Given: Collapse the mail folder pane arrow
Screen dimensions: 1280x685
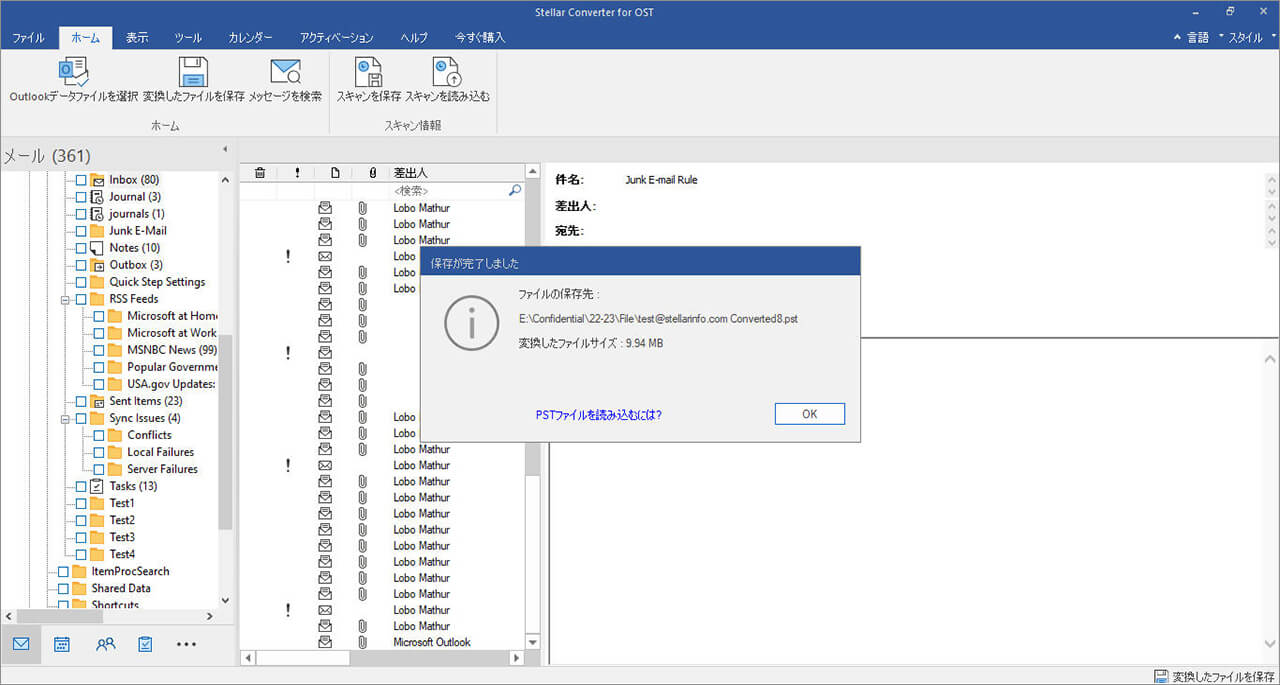Looking at the screenshot, I should pyautogui.click(x=224, y=150).
